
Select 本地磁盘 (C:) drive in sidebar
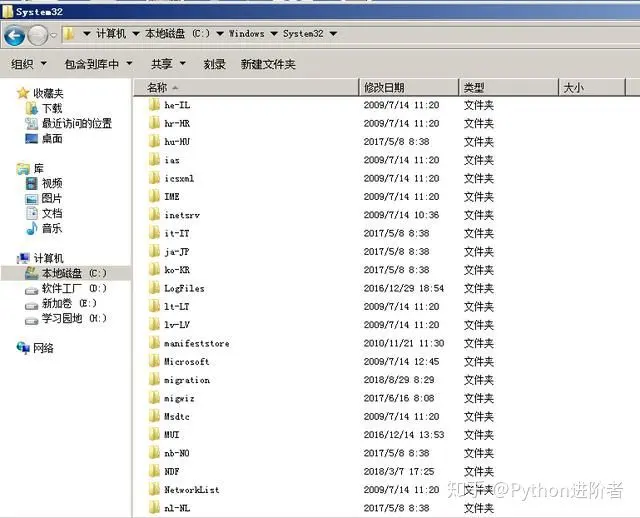(x=66, y=273)
